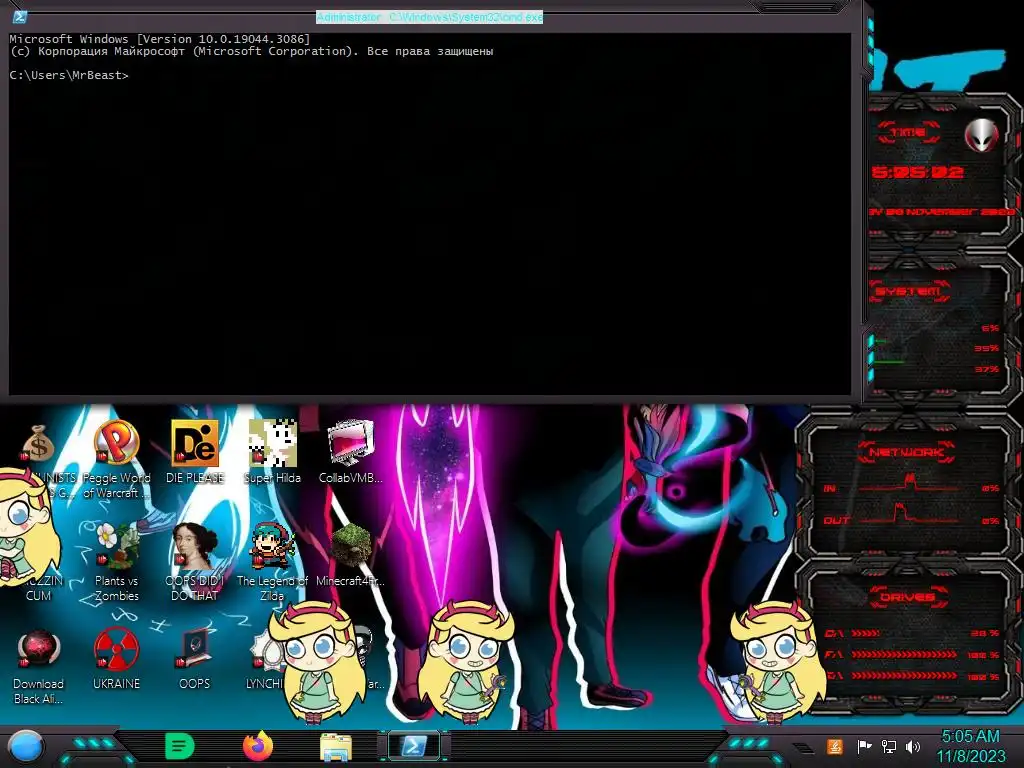Switch to the command prompt taskbar button
This screenshot has width=1024, height=768.
click(414, 746)
